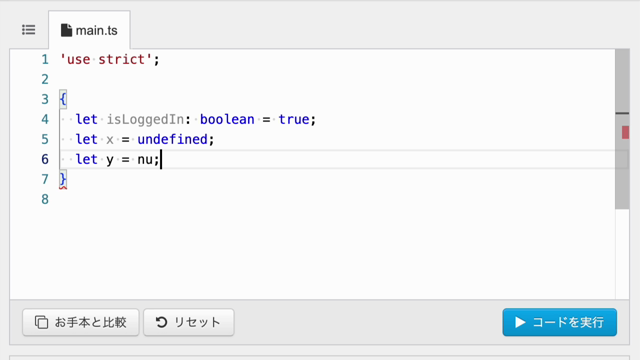
Task: Click the word undefined on line 5
Action: (172, 139)
